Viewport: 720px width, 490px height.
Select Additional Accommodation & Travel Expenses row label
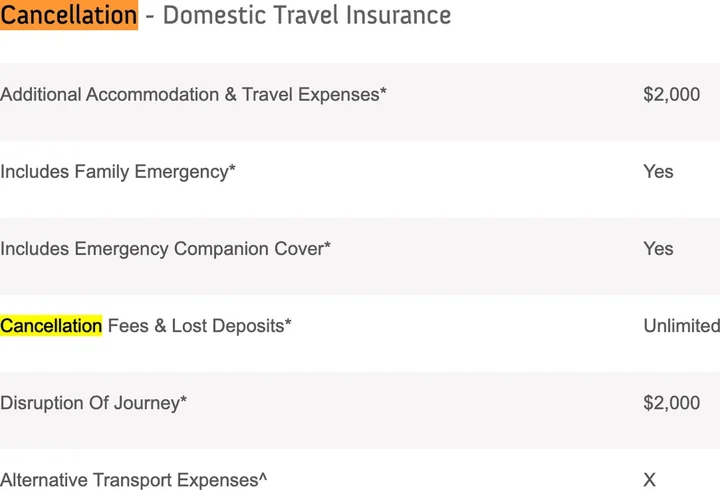(190, 95)
